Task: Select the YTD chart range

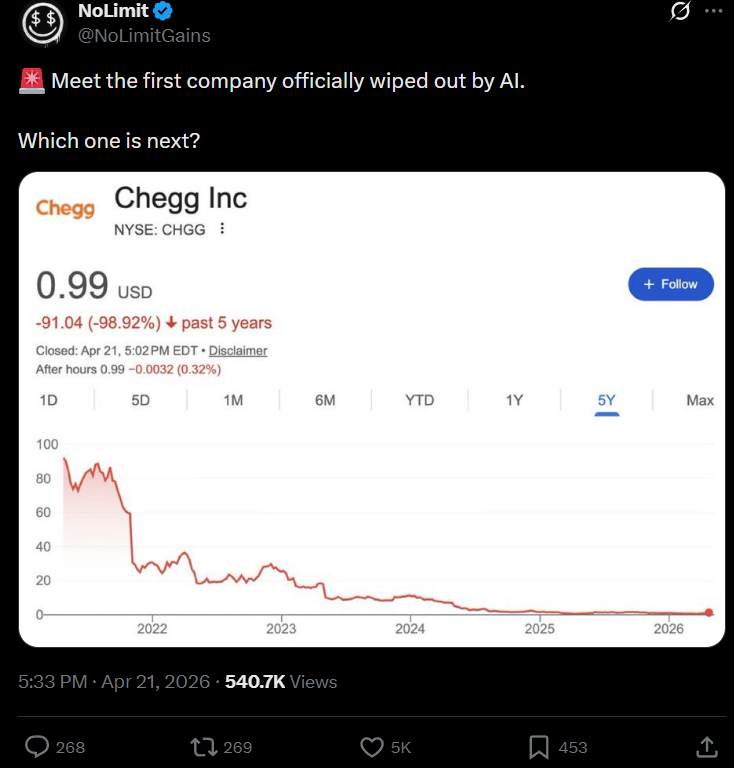Action: pyautogui.click(x=420, y=400)
